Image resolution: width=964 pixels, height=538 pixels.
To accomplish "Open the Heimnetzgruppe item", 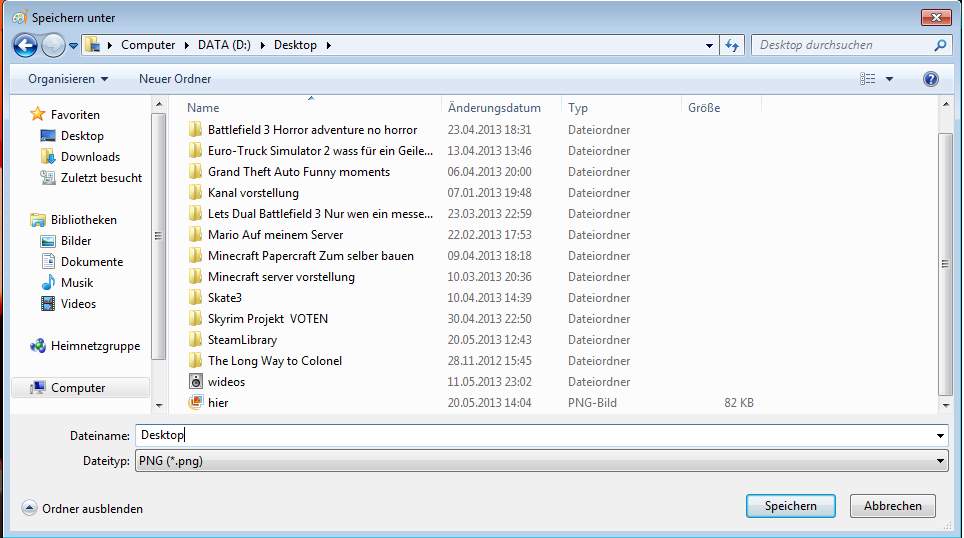I will pos(95,346).
